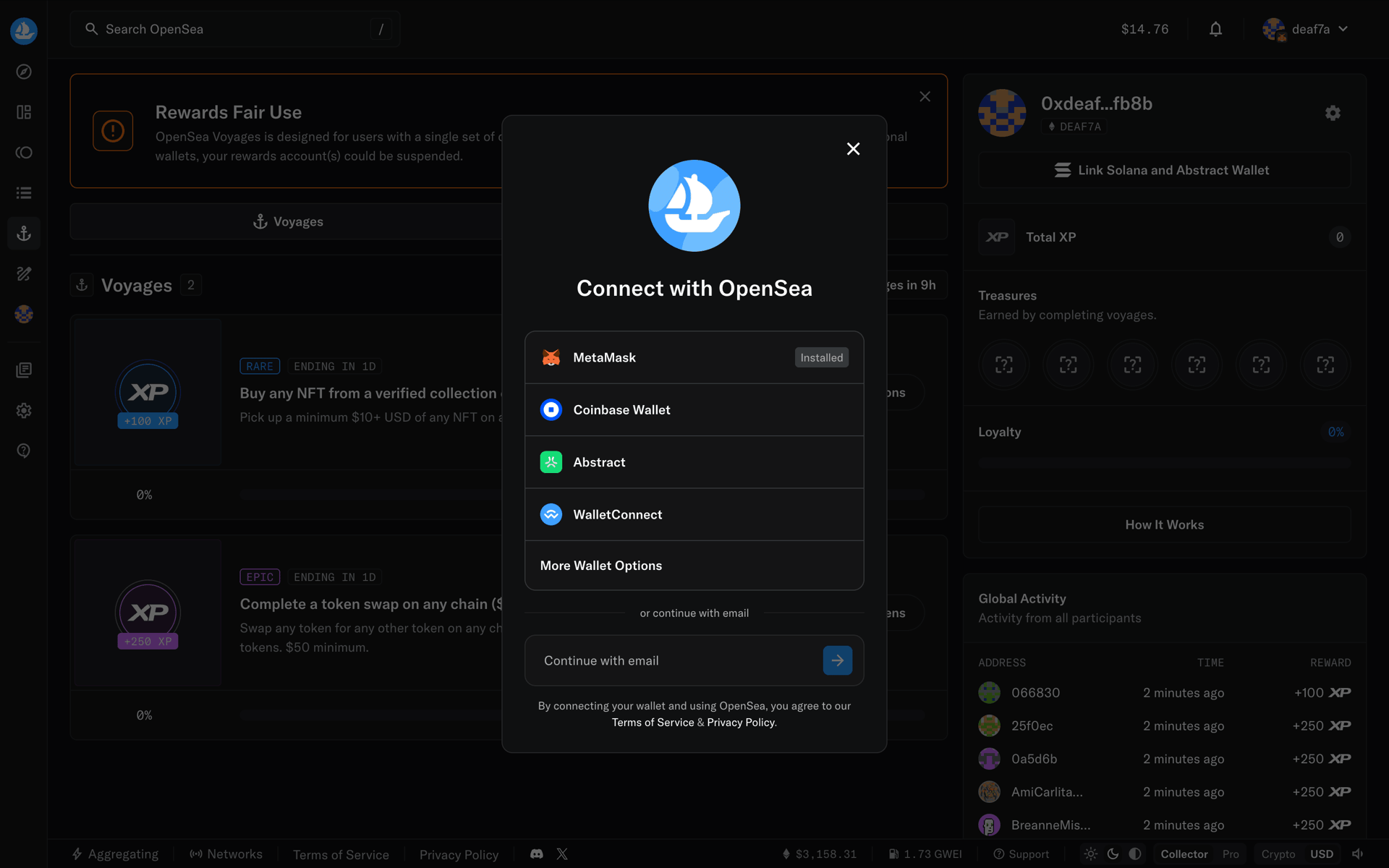1389x868 pixels.
Task: Click the $14.76 wallet balance
Action: click(x=1144, y=29)
